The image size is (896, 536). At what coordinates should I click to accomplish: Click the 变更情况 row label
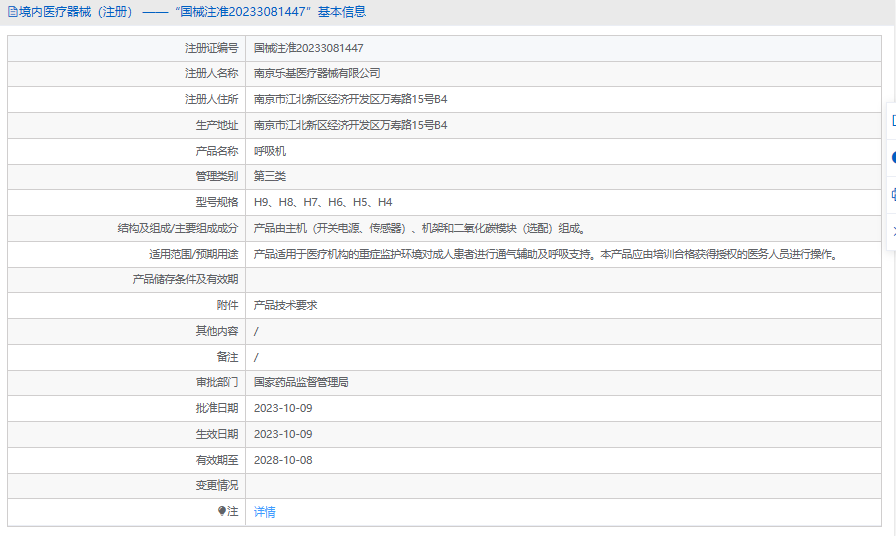point(217,486)
